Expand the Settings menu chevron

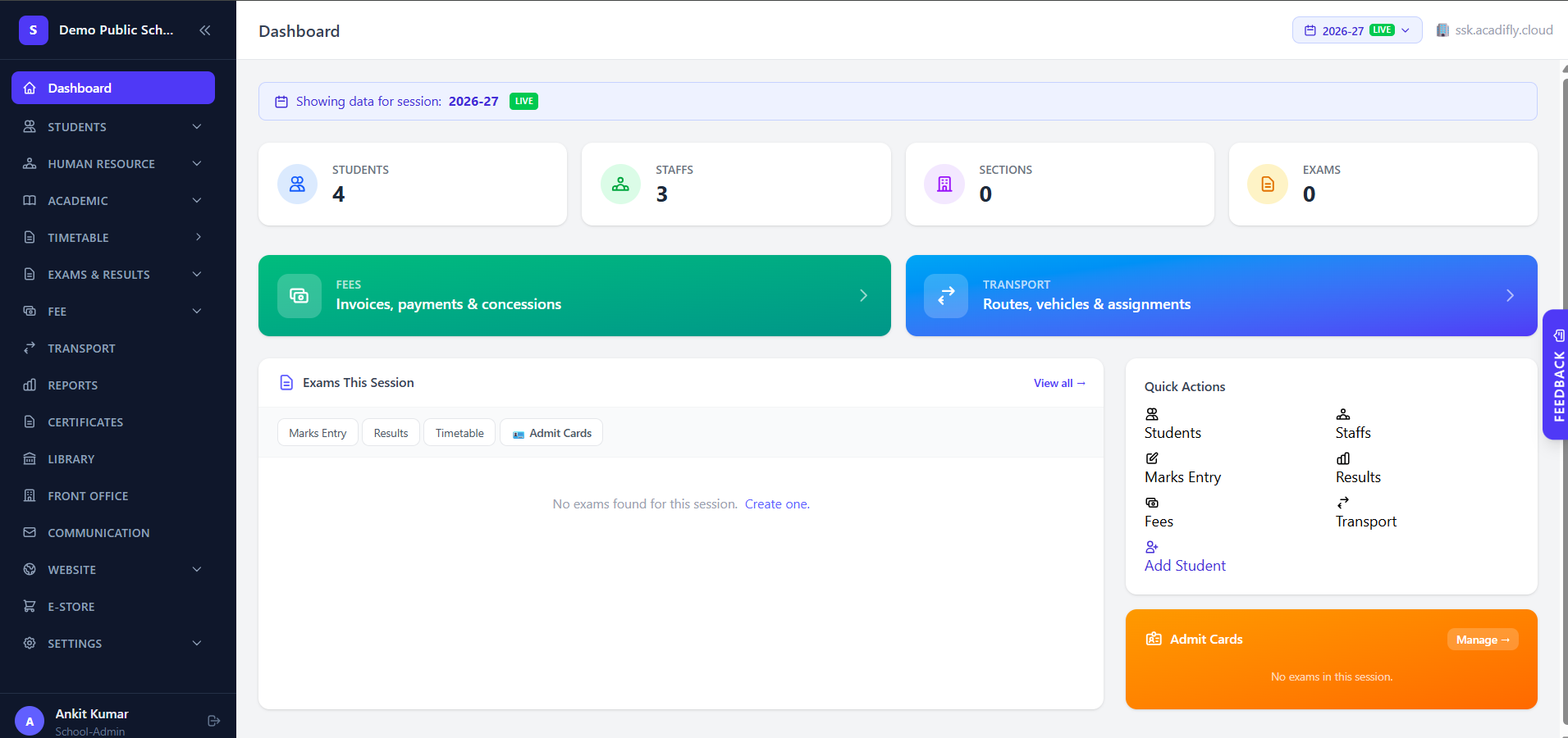pos(197,643)
